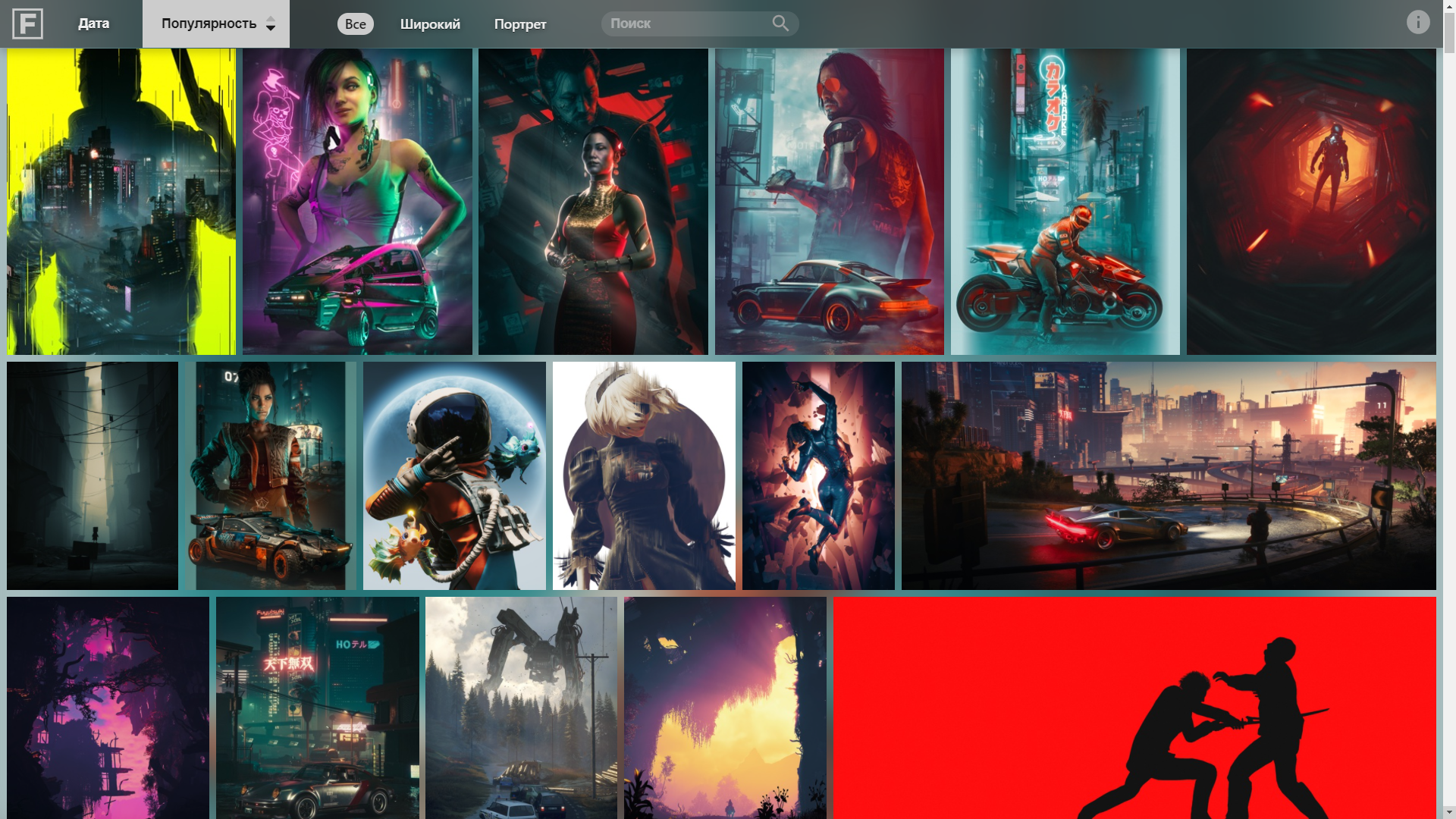Open the yellow sunset cave wallpaper

point(725,708)
